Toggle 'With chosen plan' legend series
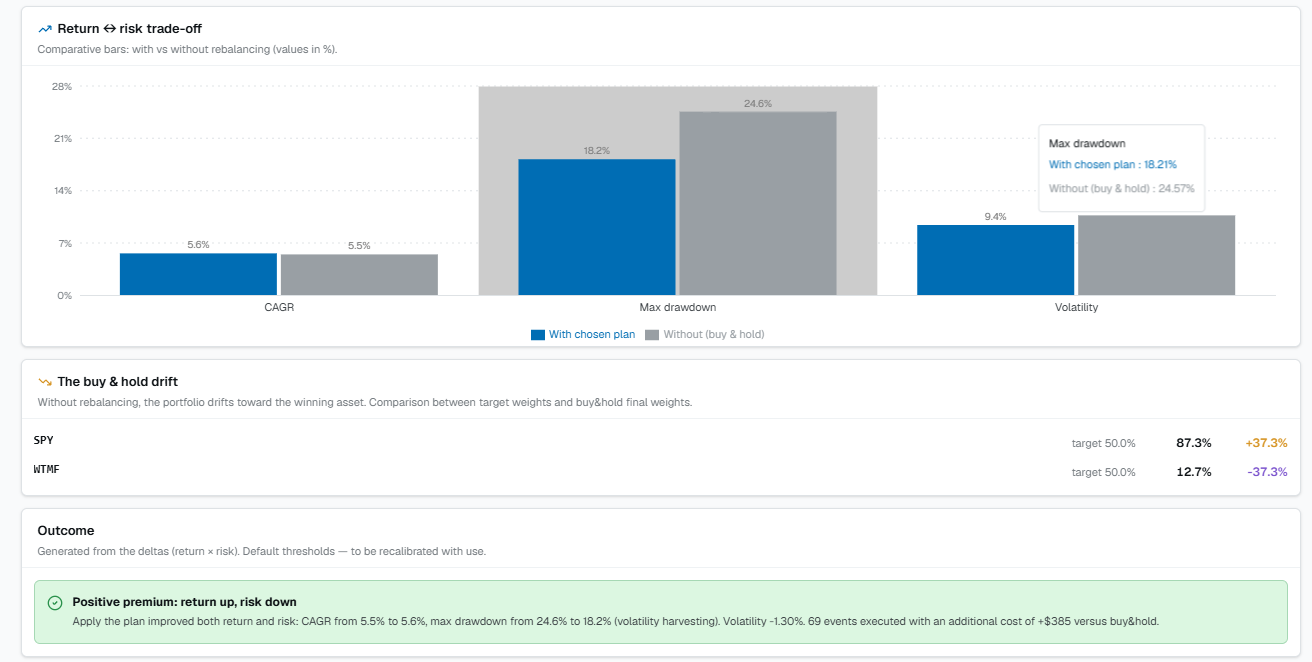Image resolution: width=1312 pixels, height=662 pixels. pos(583,335)
